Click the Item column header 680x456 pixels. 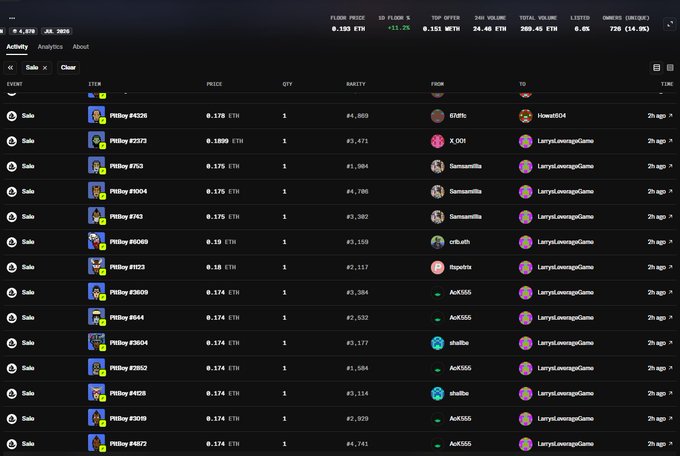(x=95, y=84)
